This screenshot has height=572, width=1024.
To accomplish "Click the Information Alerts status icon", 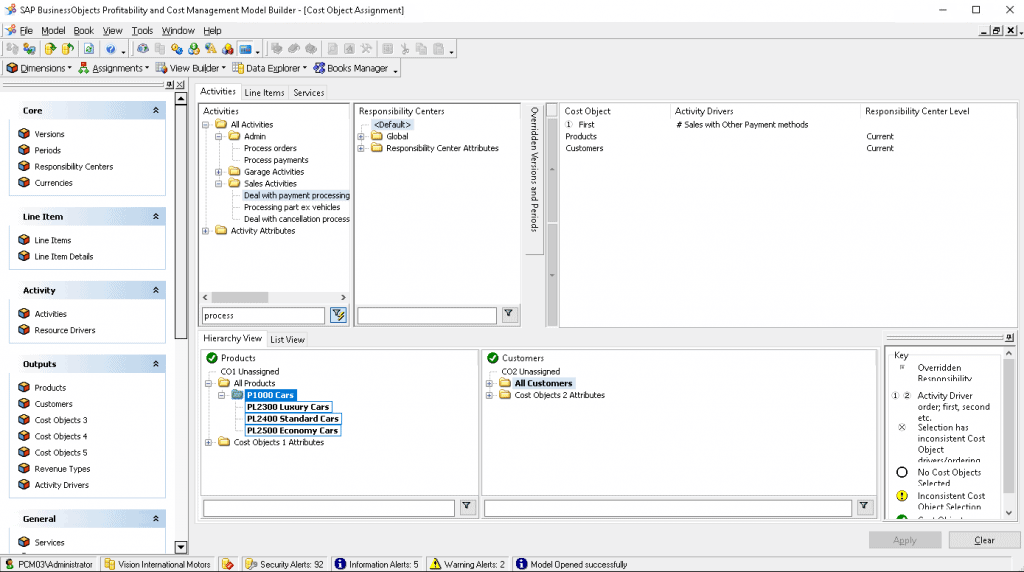I will coord(340,564).
